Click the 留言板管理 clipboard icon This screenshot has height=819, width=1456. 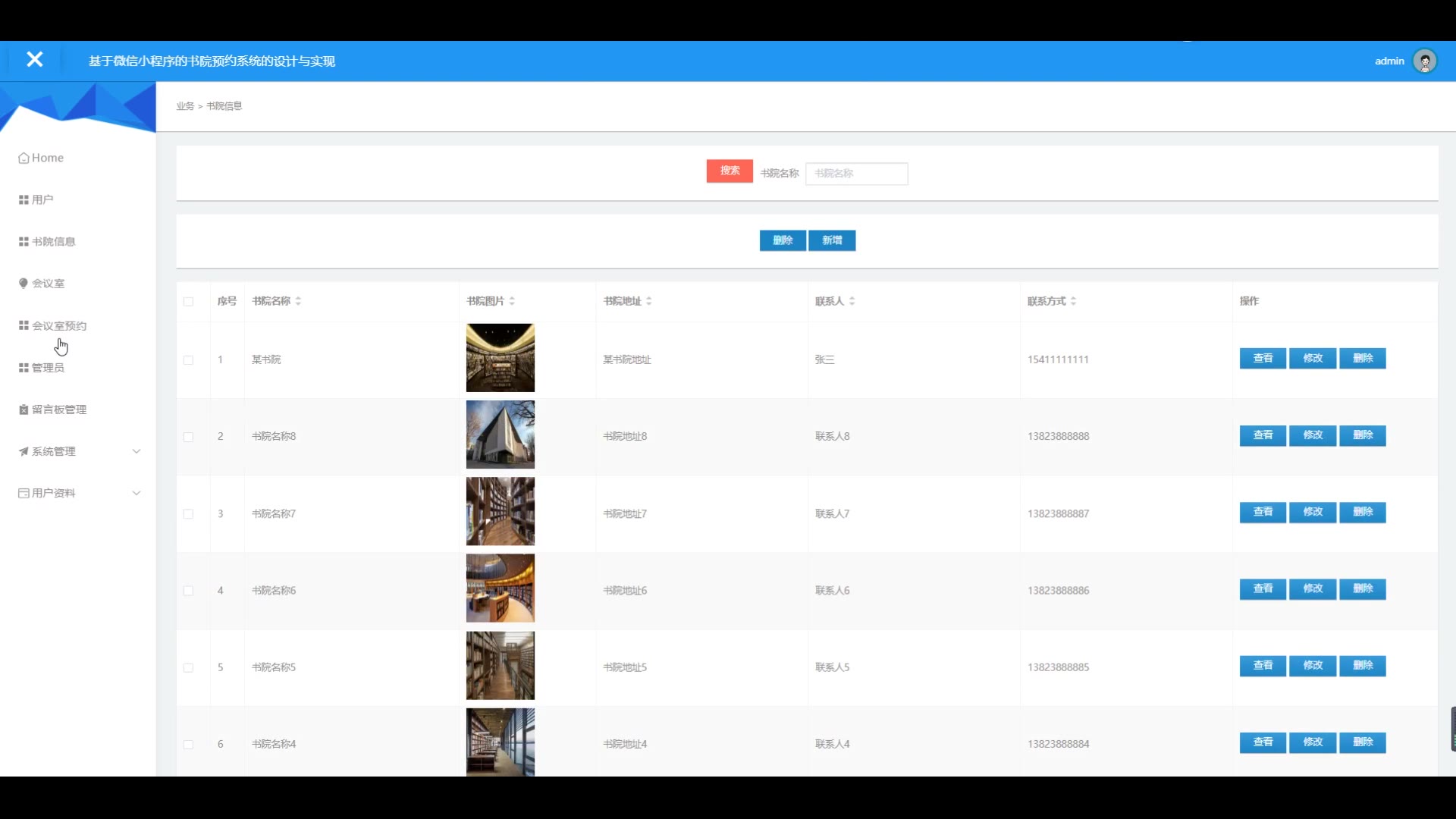pyautogui.click(x=24, y=409)
